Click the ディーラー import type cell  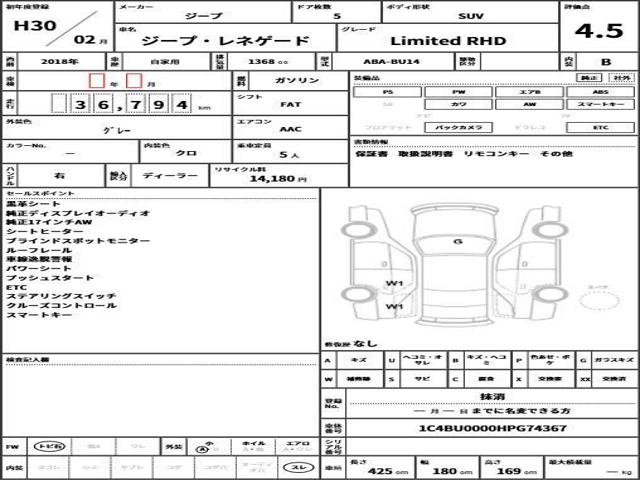tap(170, 176)
